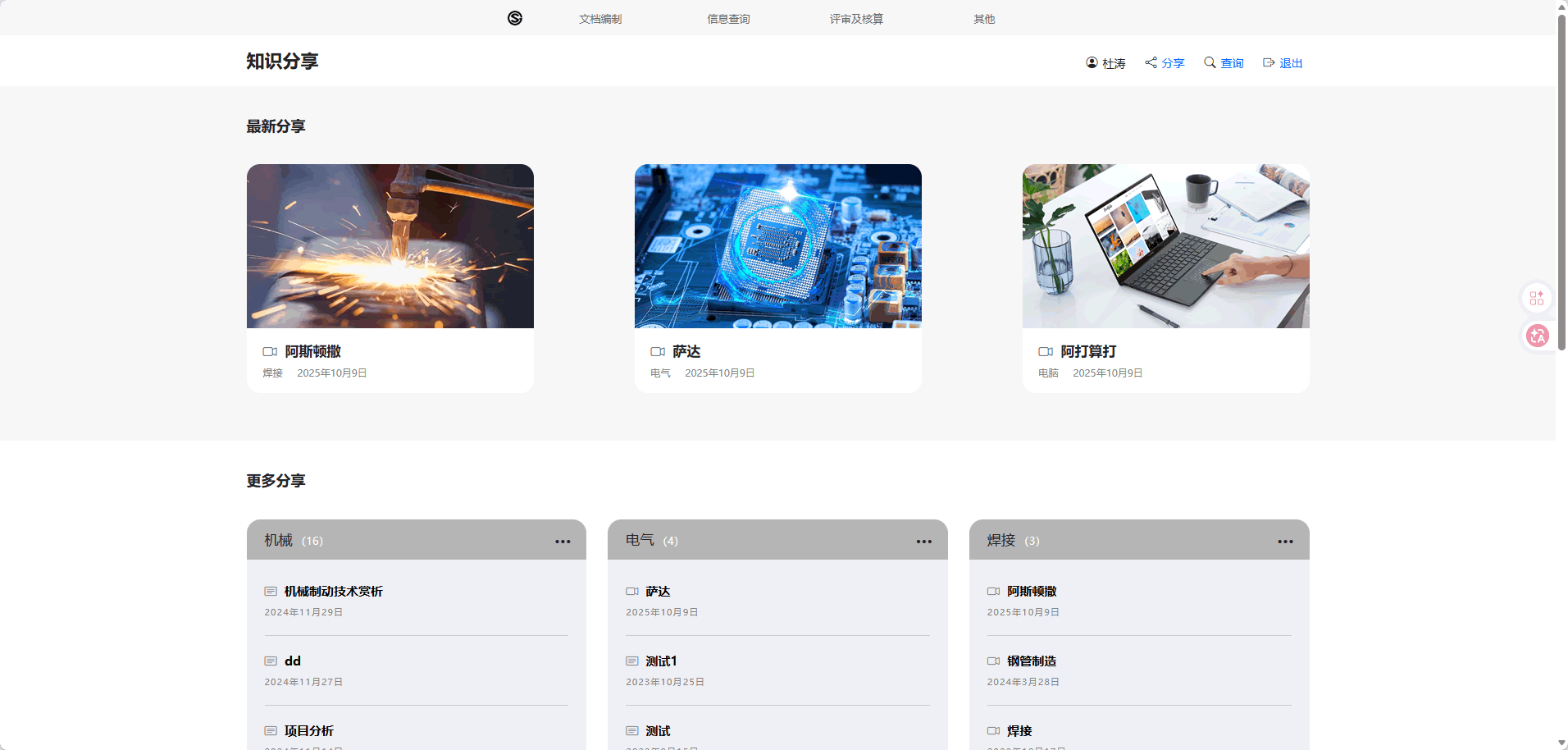1568x750 pixels.
Task: Open the 项目分析 item
Action: (309, 730)
